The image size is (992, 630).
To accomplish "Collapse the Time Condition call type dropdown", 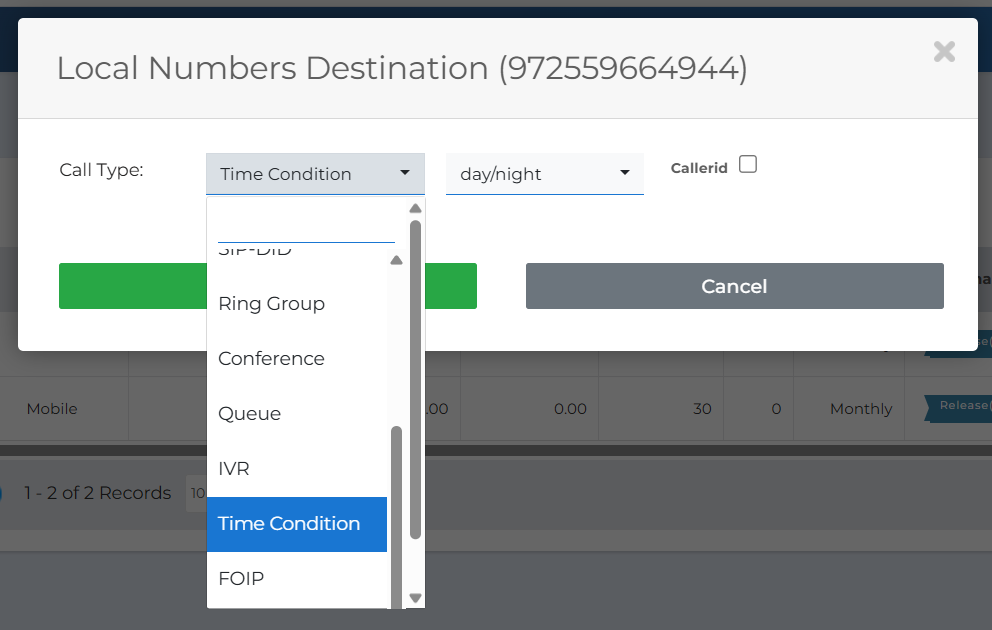I will coord(314,174).
